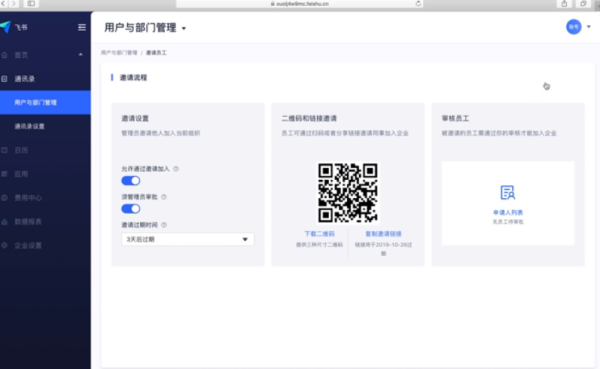Click the browser forward arrow

(14, 3)
